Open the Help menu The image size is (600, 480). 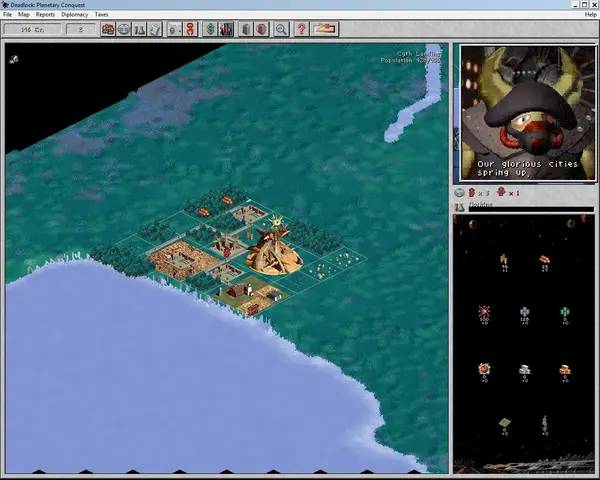point(590,15)
